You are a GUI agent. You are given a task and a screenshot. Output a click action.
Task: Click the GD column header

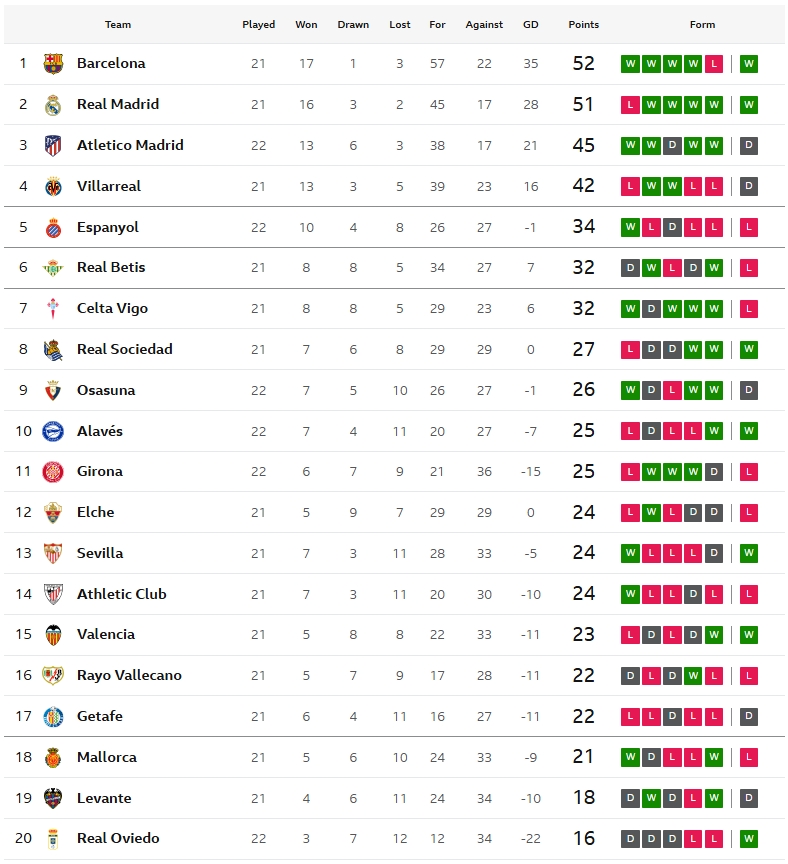[x=530, y=25]
